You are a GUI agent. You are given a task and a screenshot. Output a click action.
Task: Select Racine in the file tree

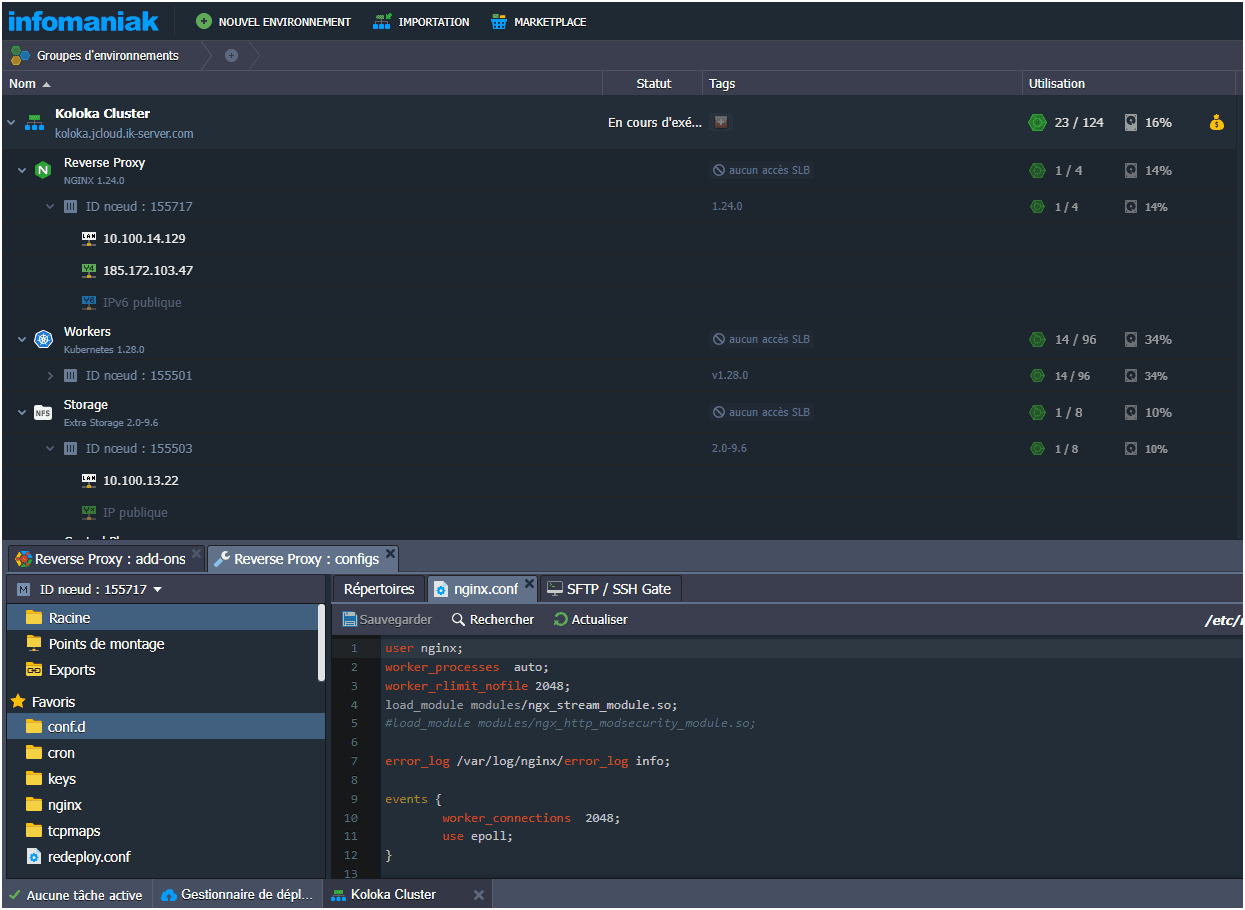click(166, 618)
